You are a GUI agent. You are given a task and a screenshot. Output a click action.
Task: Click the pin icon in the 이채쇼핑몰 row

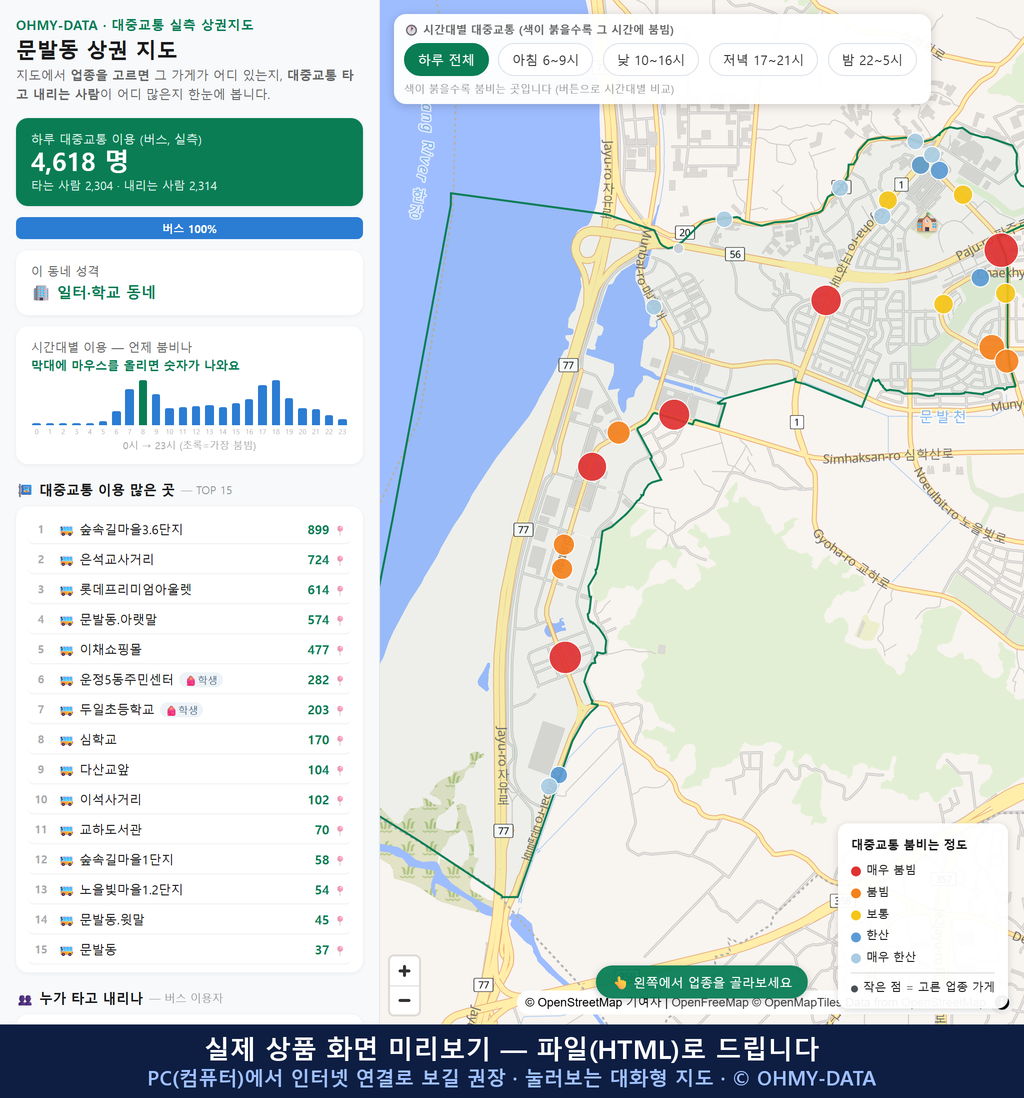coord(340,650)
